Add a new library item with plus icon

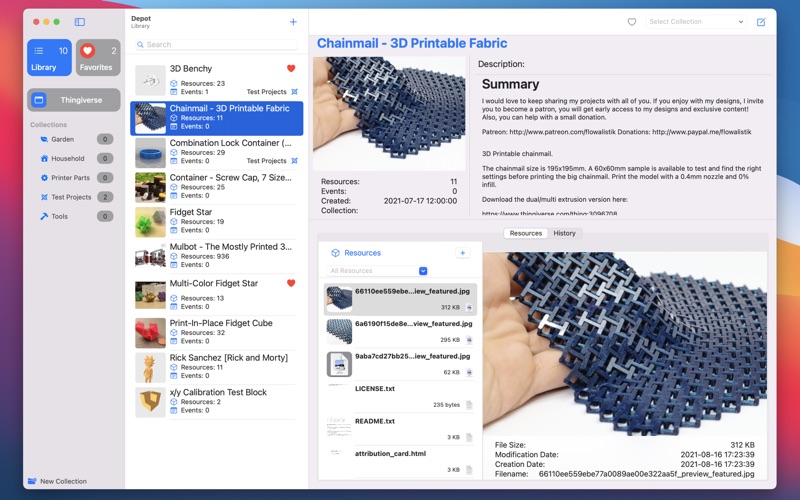coord(293,22)
